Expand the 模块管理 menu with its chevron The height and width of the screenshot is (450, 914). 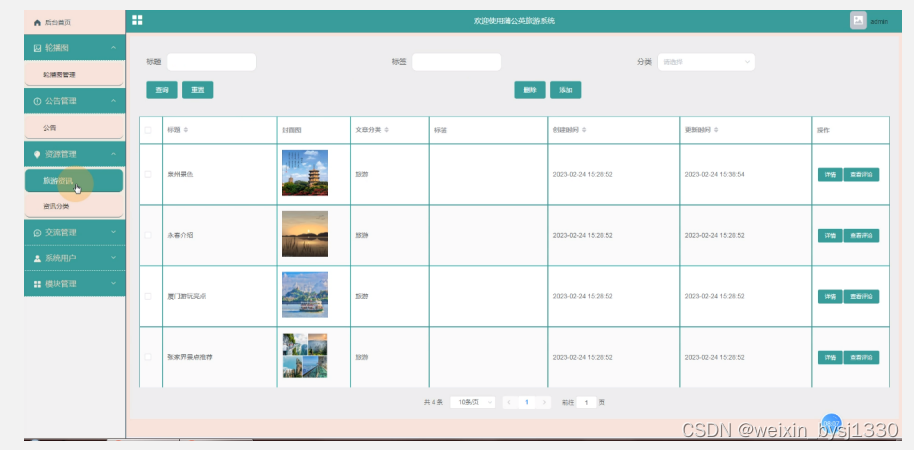tap(113, 284)
